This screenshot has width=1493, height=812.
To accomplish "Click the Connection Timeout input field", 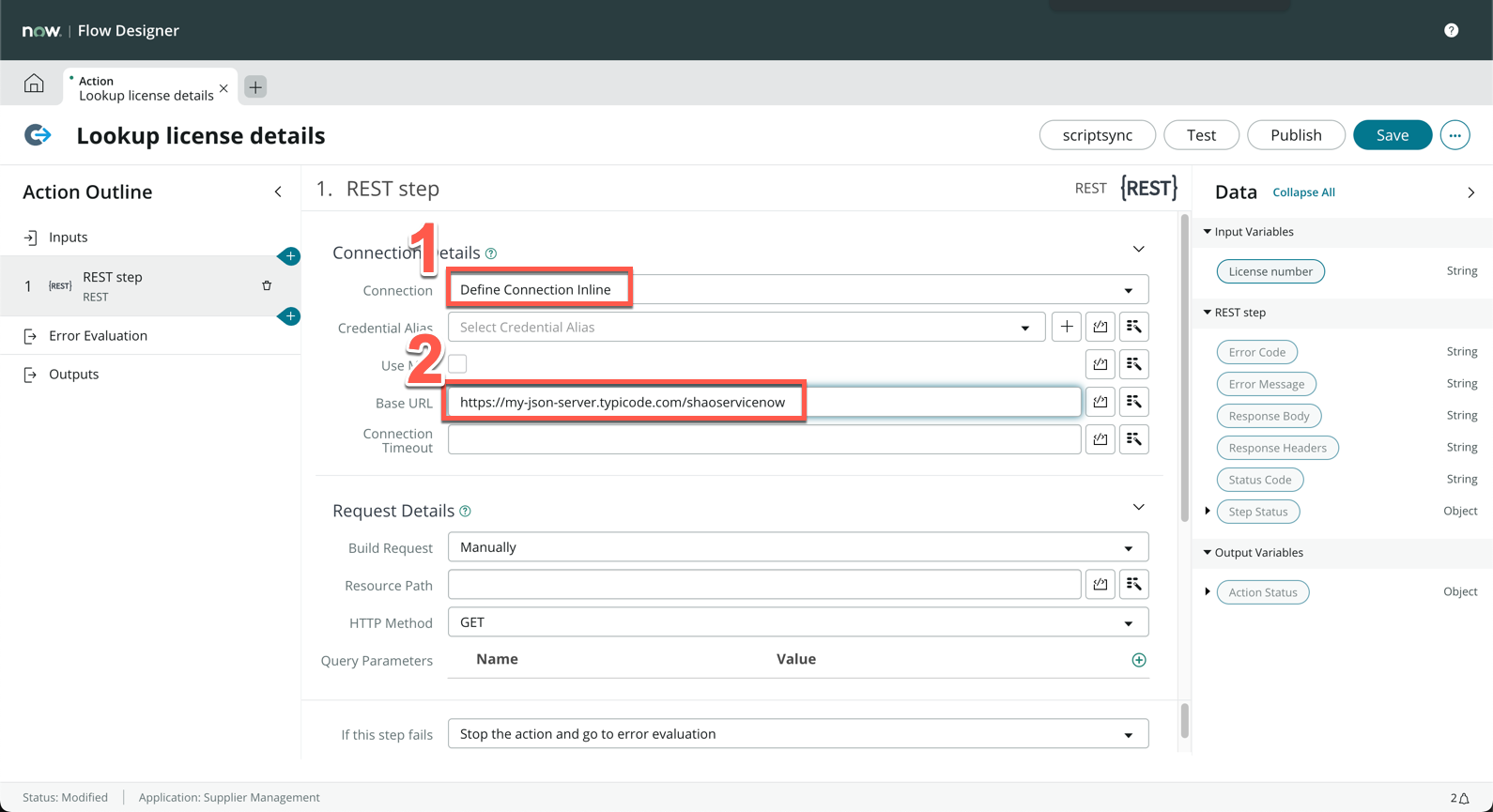I will 763,439.
